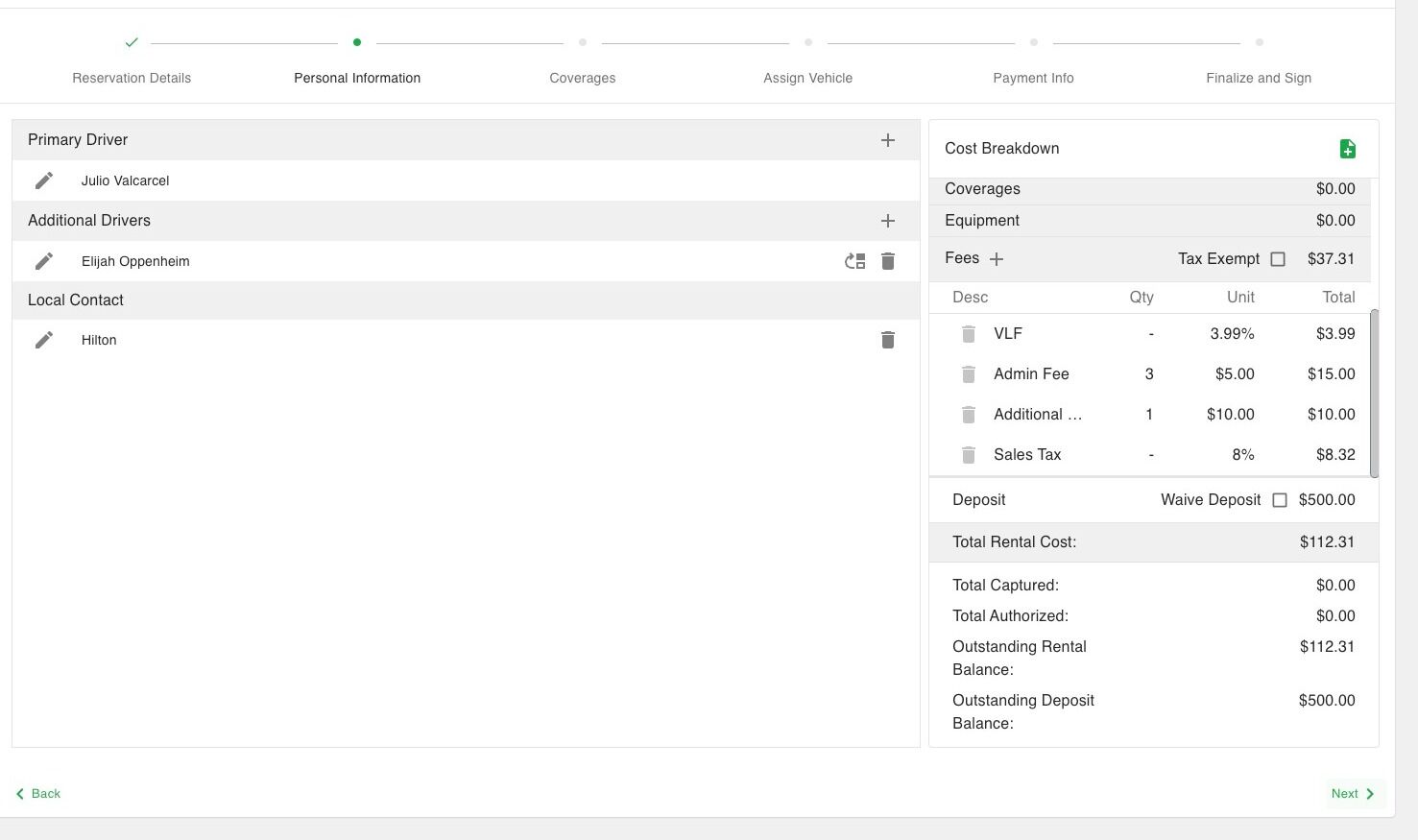Open the add document icon in Cost Breakdown

(x=1348, y=149)
